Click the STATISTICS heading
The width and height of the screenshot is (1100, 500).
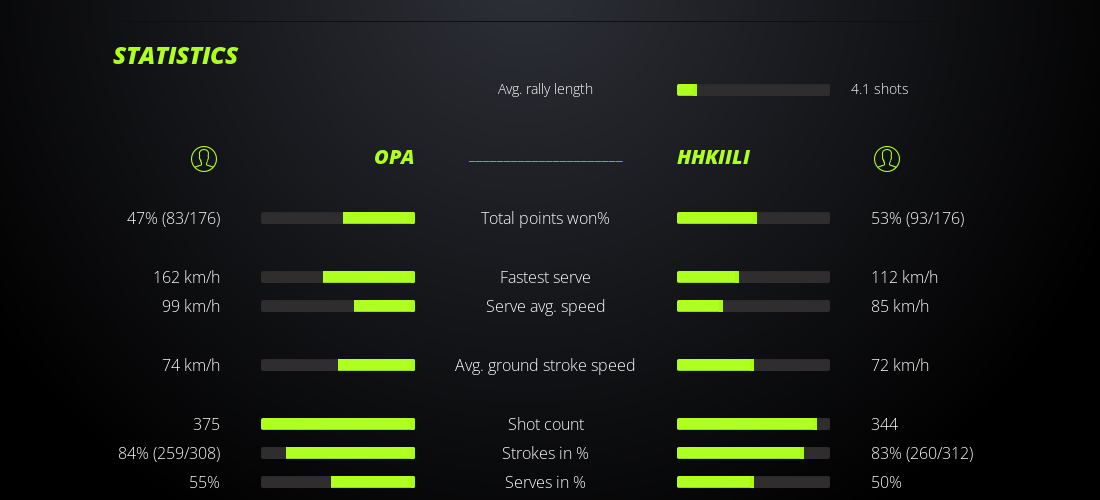coord(175,56)
